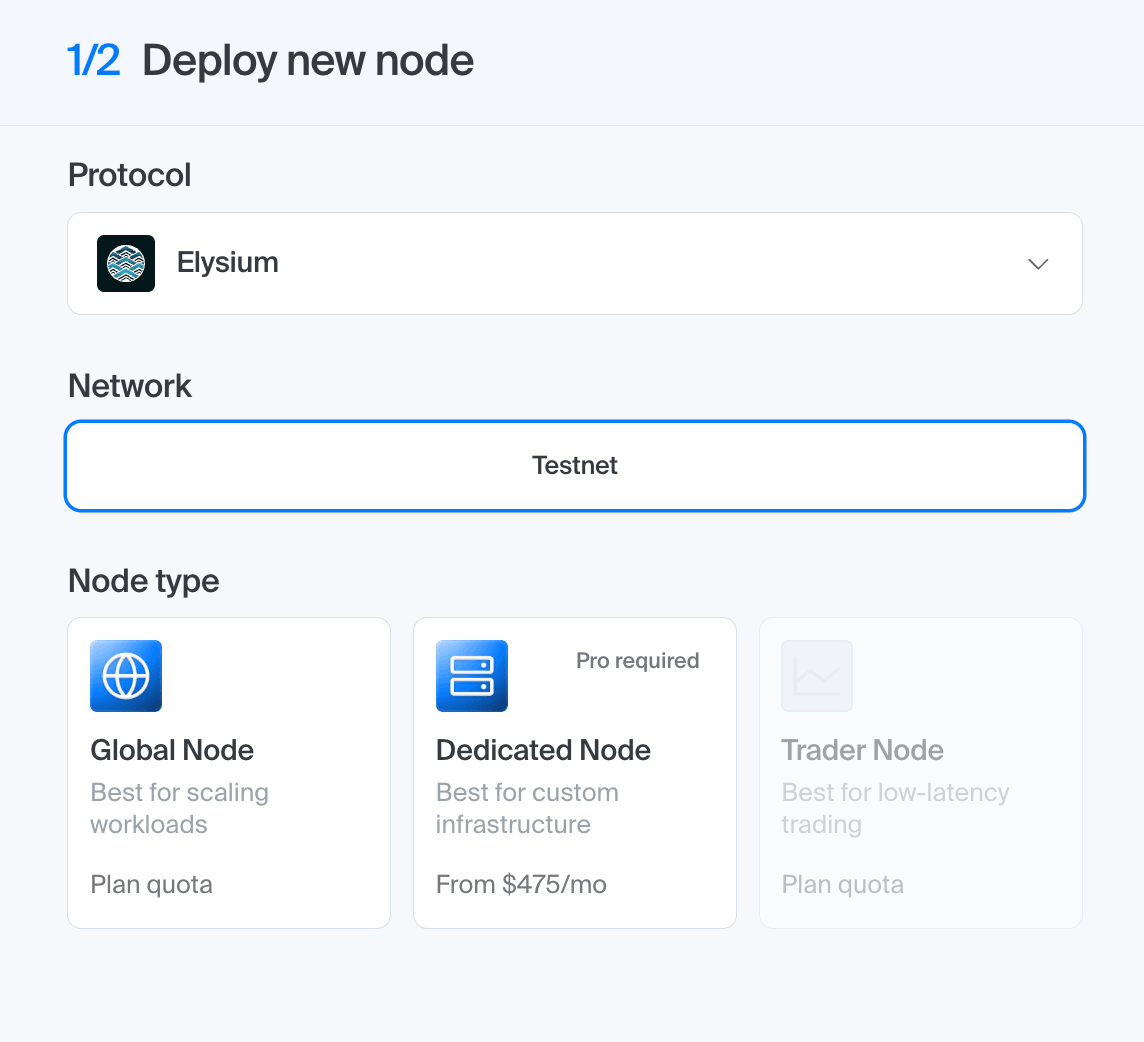Click 'From $475/mo' pricing text

[521, 884]
